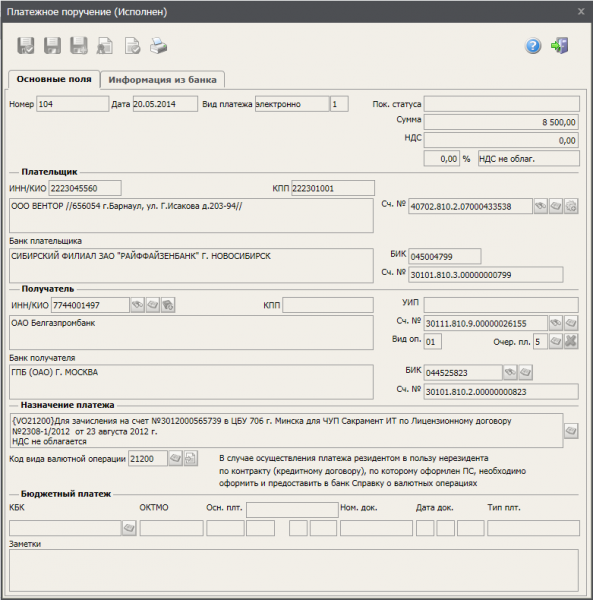Open reference book icon beside recipient БИК 044525823
This screenshot has width=593, height=600.
(525, 372)
